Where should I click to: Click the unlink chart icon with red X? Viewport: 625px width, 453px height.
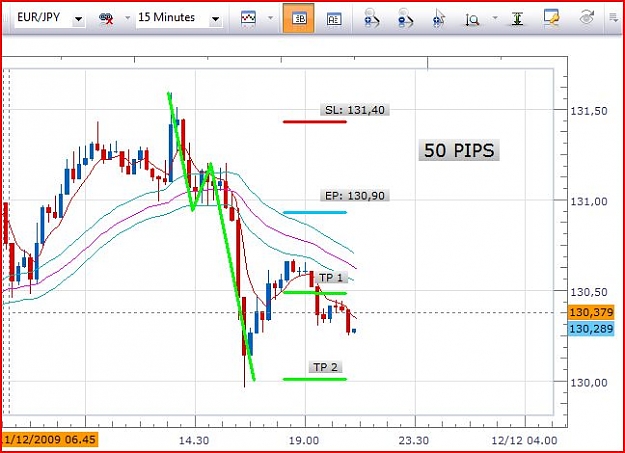pyautogui.click(x=106, y=18)
